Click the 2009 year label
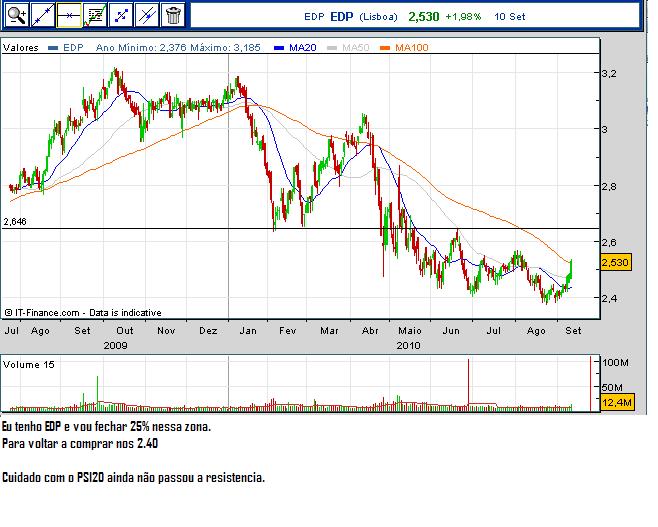This screenshot has height=527, width=658. pyautogui.click(x=115, y=345)
